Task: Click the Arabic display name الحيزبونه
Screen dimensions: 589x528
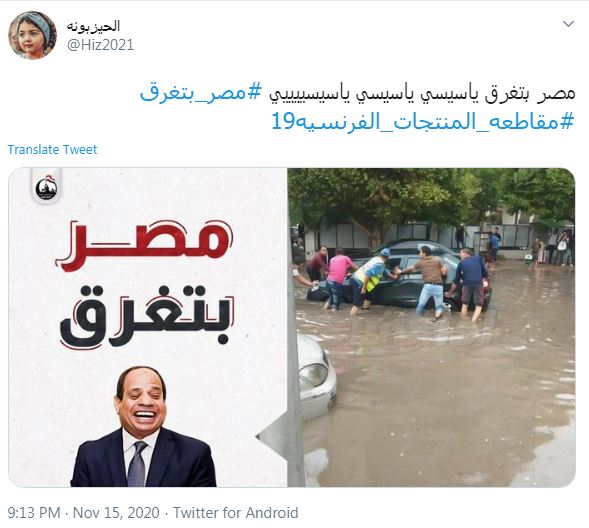Action: point(93,26)
